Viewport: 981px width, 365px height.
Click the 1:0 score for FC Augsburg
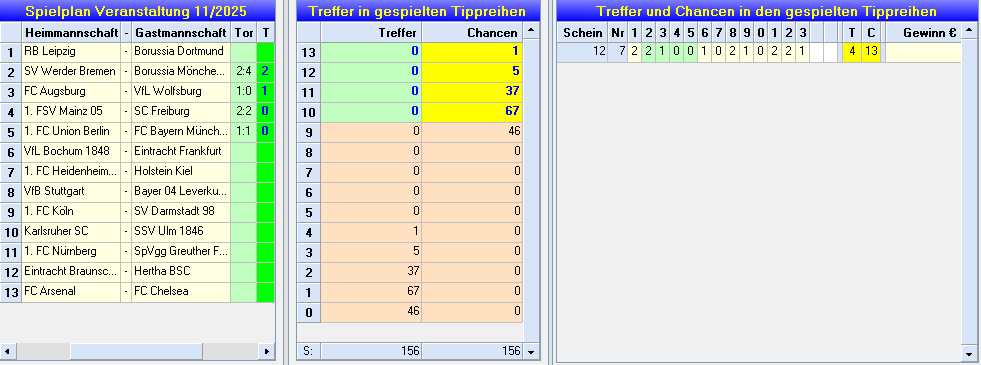243,91
